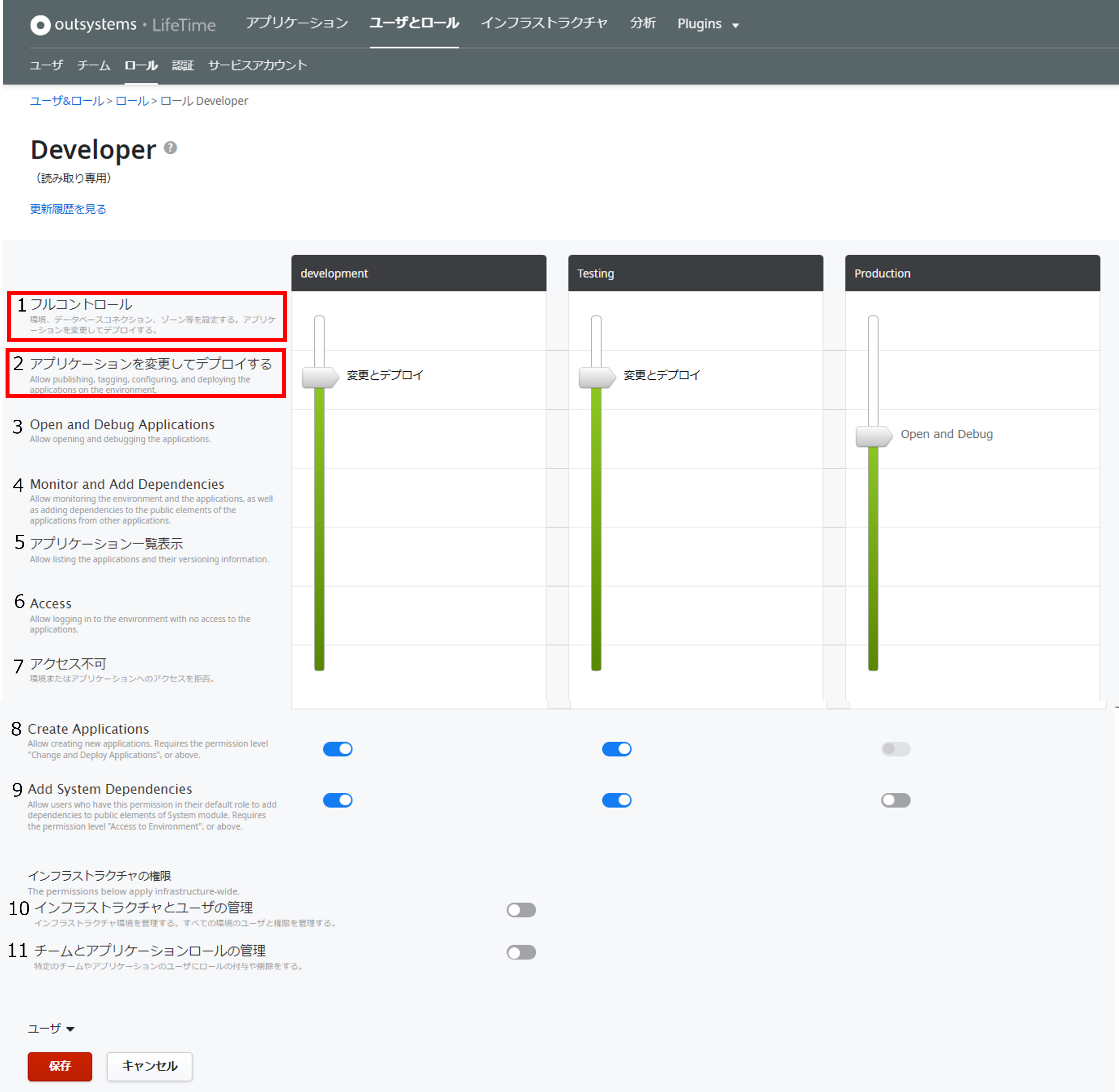Toggle Create Applications for Testing
Image resolution: width=1119 pixels, height=1092 pixels.
616,749
